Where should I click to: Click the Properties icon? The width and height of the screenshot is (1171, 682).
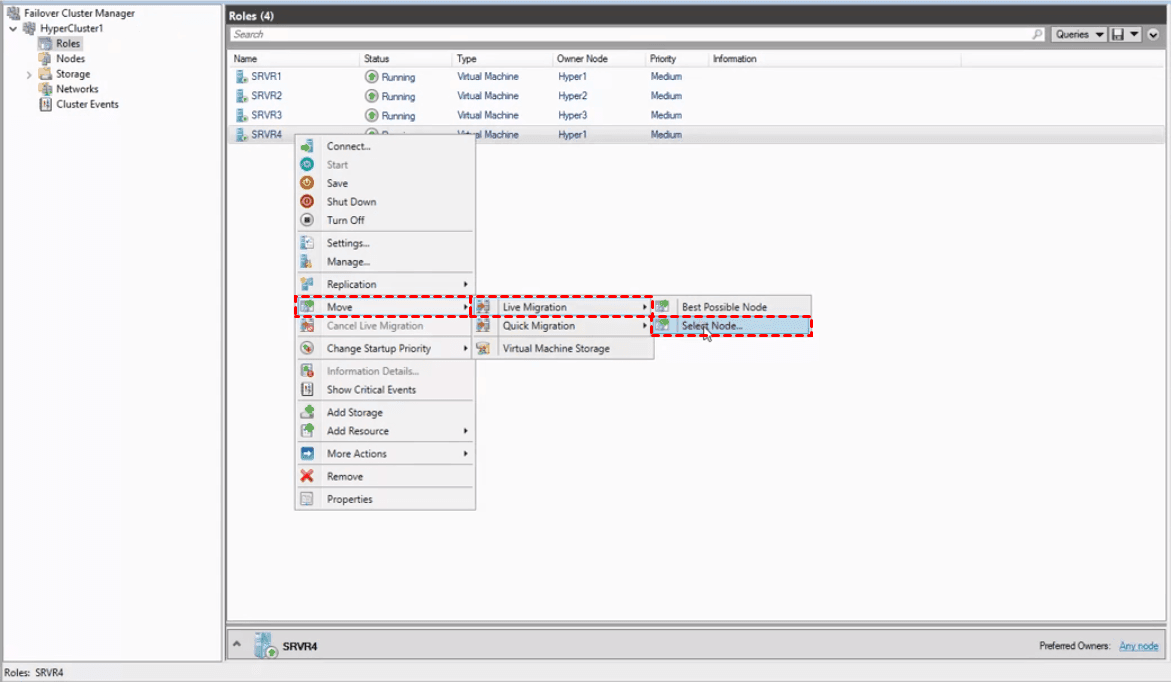click(307, 499)
